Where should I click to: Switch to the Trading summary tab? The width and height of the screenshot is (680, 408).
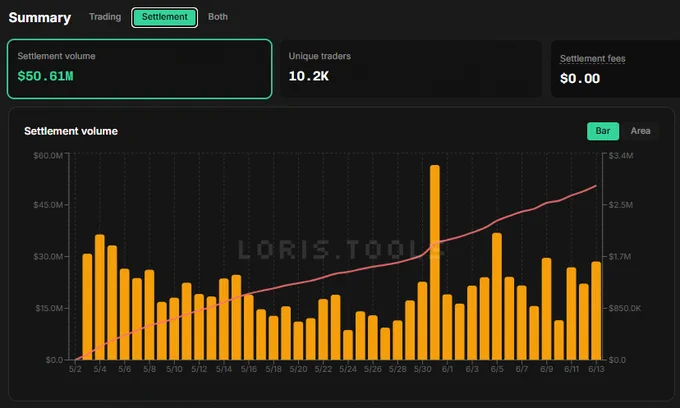tap(105, 17)
